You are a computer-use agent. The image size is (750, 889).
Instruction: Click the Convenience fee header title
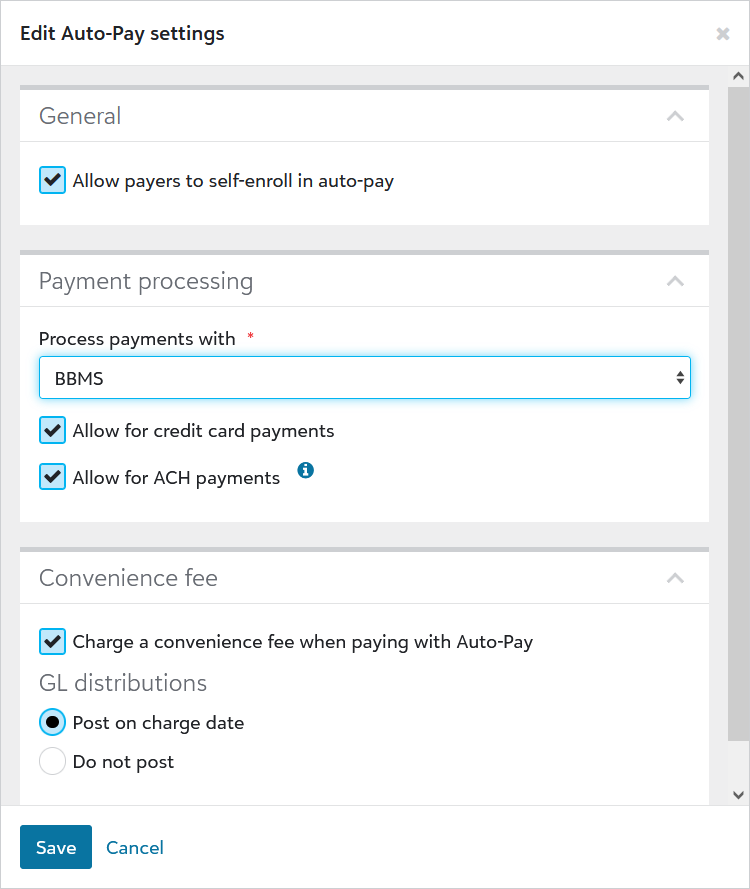click(x=128, y=578)
